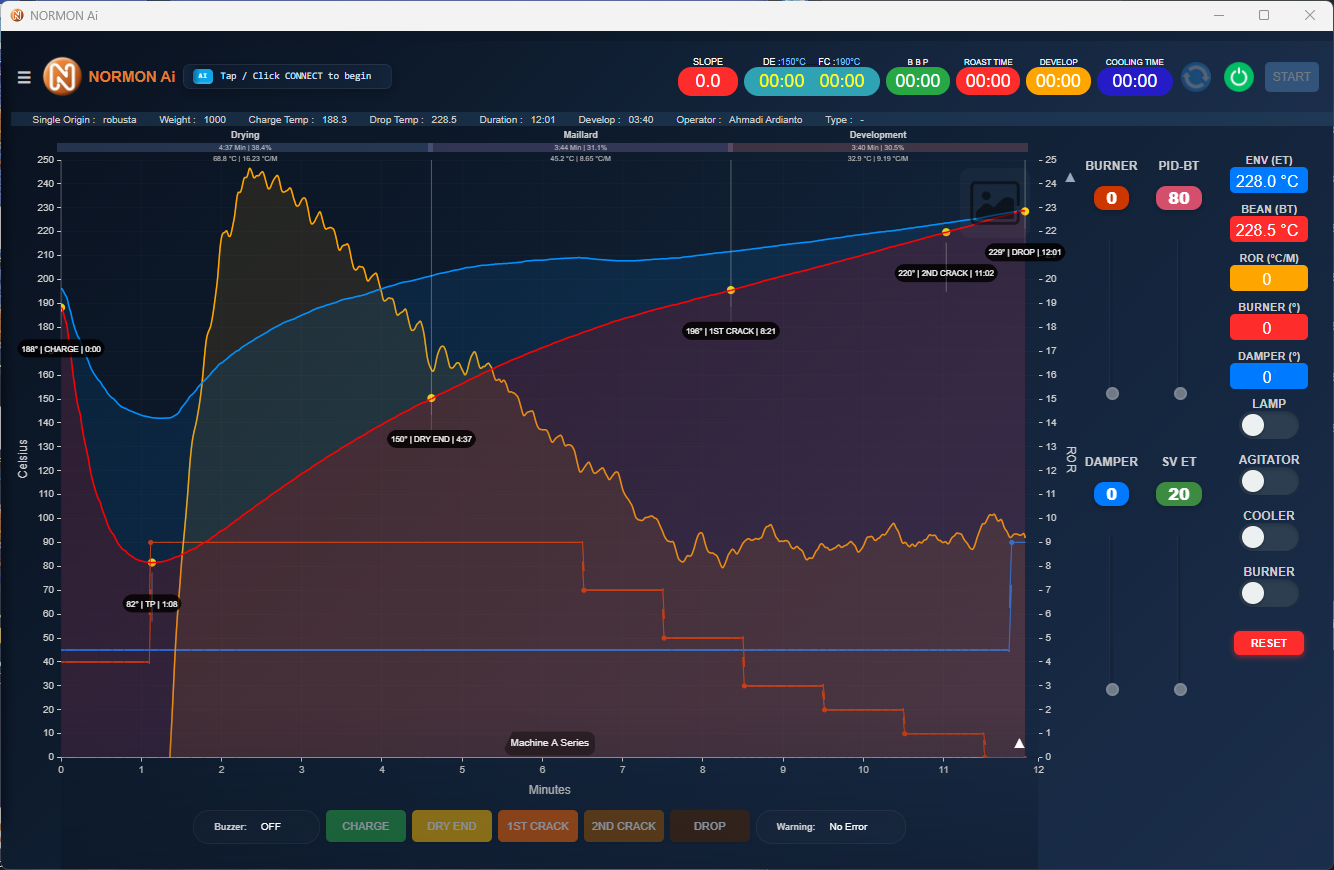Expand the bottom-right chart triangle arrow
The image size is (1334, 870).
tap(1019, 743)
